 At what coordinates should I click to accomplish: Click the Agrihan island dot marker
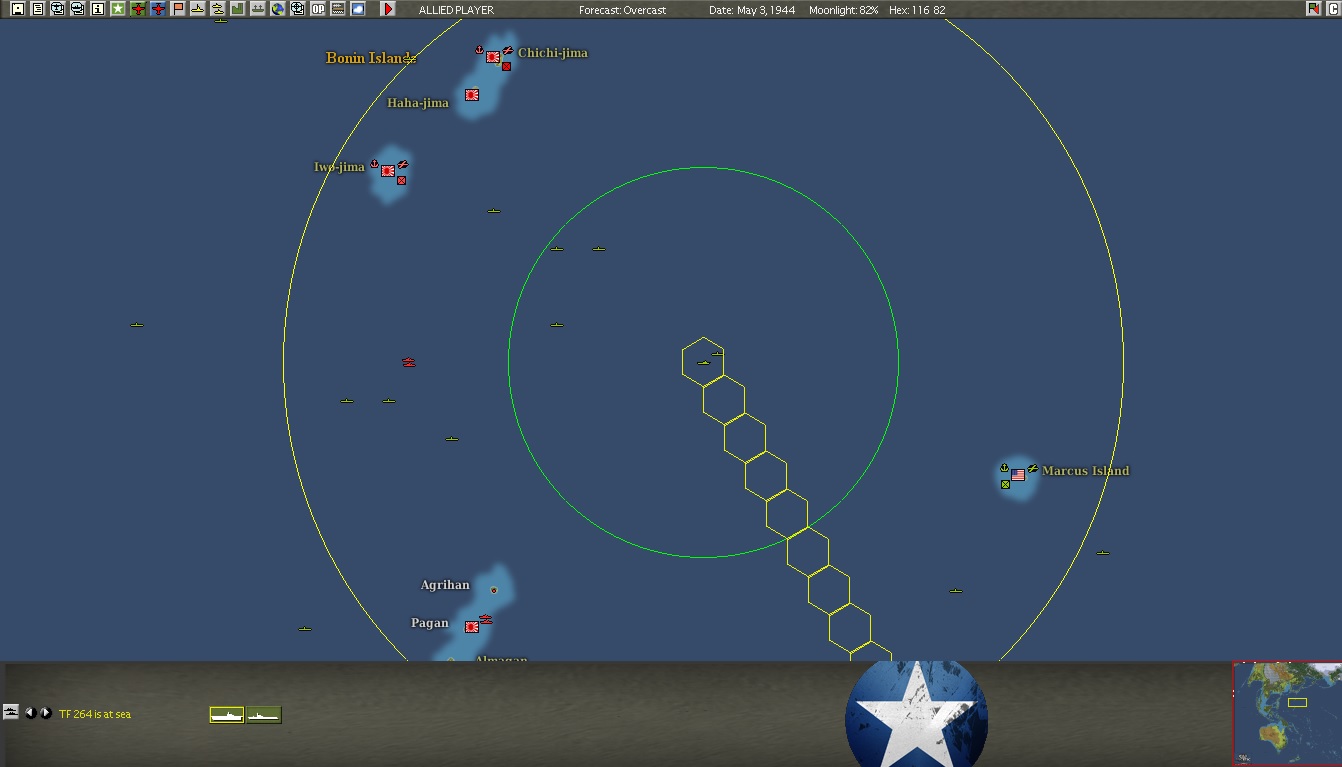[493, 590]
